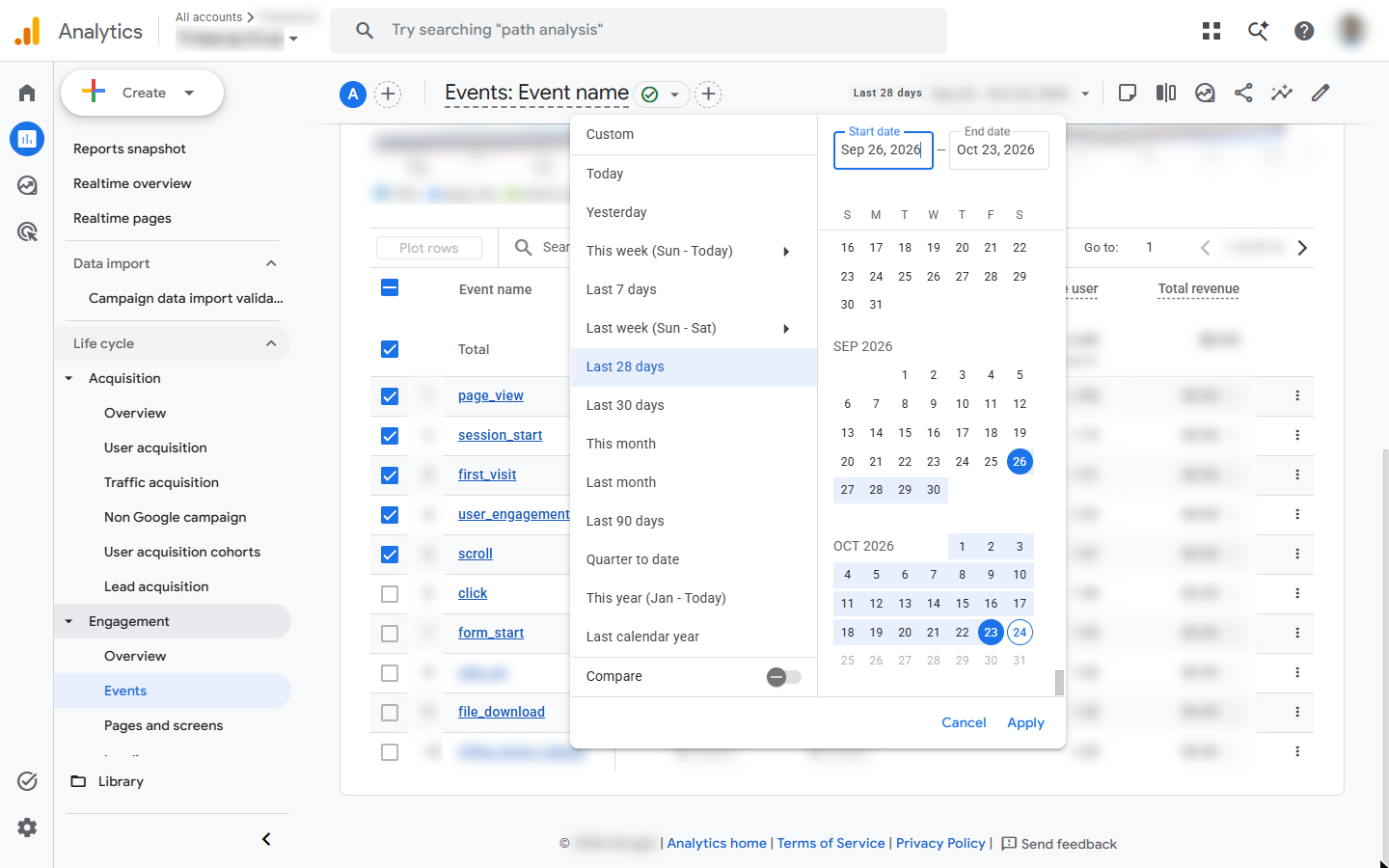Open the scroll event link

pyautogui.click(x=475, y=553)
